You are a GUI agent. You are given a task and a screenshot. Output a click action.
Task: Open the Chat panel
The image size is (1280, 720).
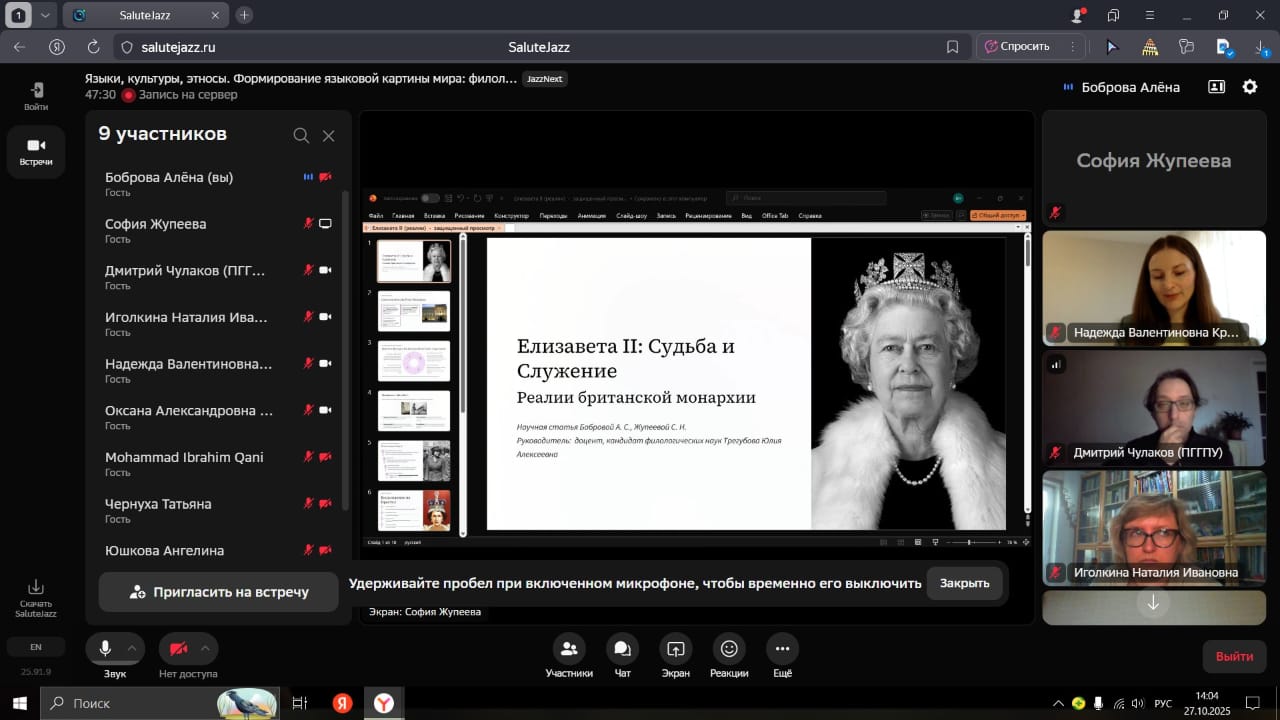[622, 649]
